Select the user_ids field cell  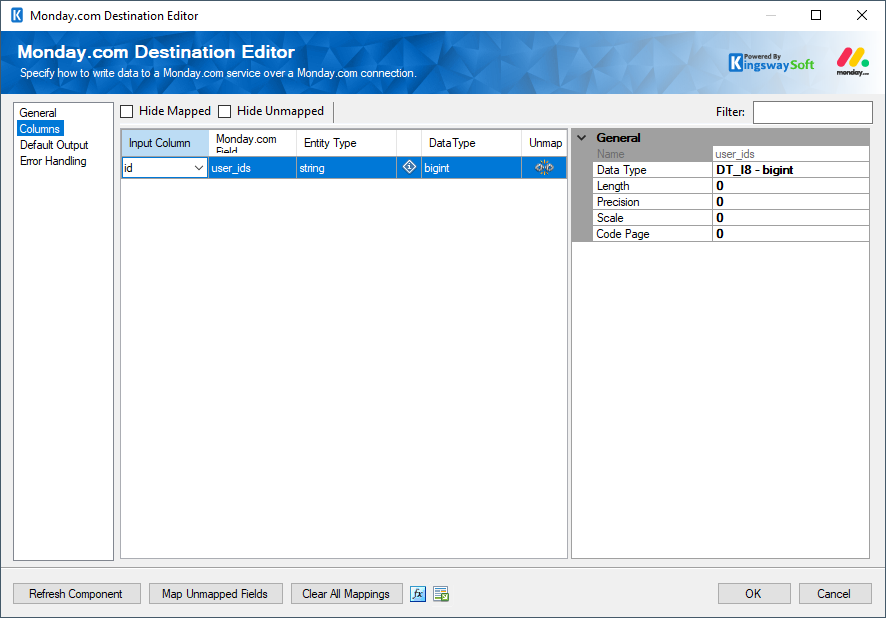coord(253,168)
